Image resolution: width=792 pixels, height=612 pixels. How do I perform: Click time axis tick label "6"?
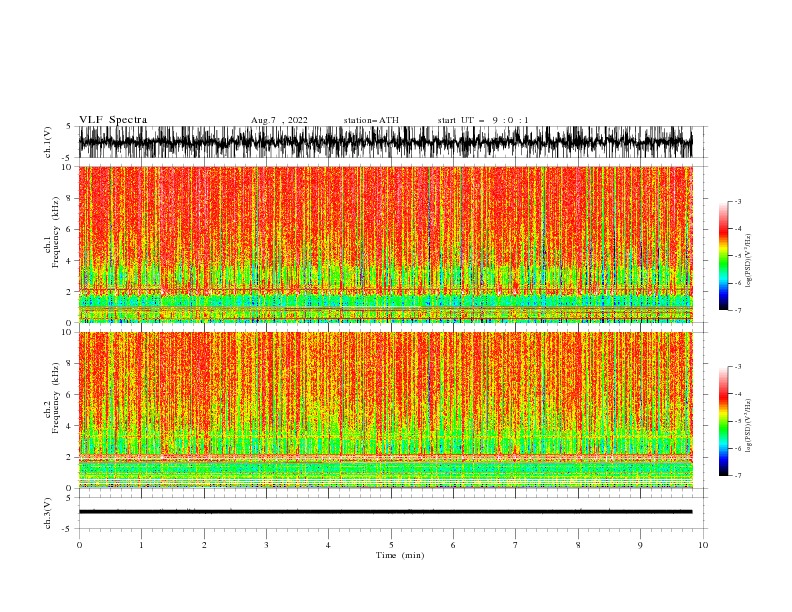coord(453,545)
